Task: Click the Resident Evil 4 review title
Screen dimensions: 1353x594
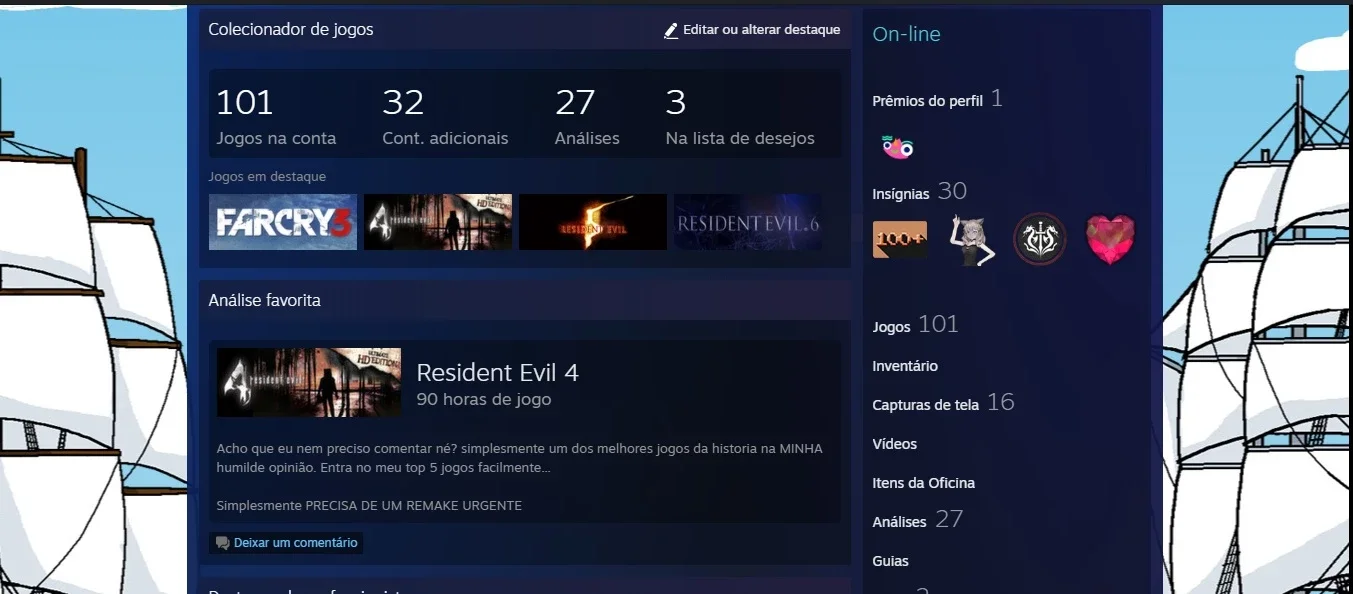Action: [497, 373]
